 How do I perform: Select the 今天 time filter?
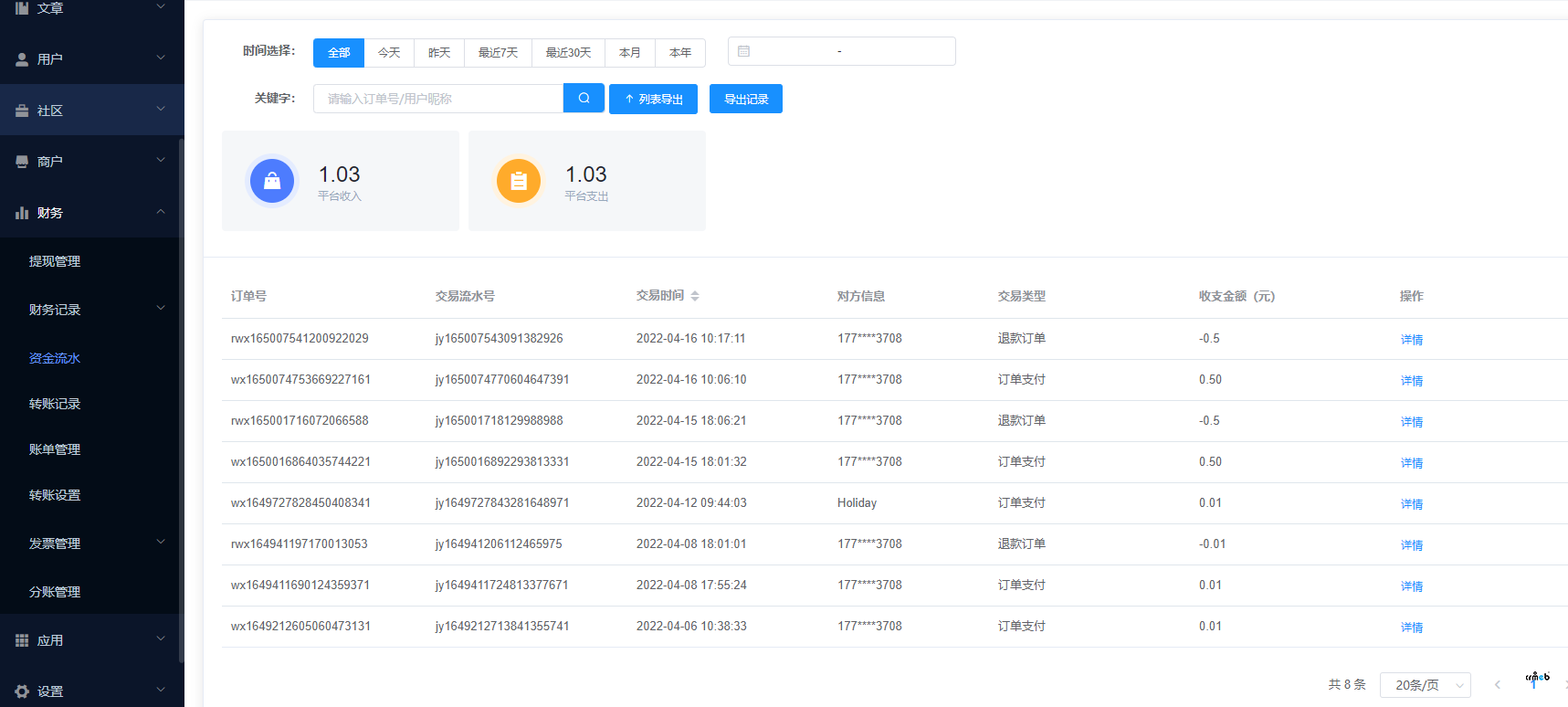pos(389,53)
